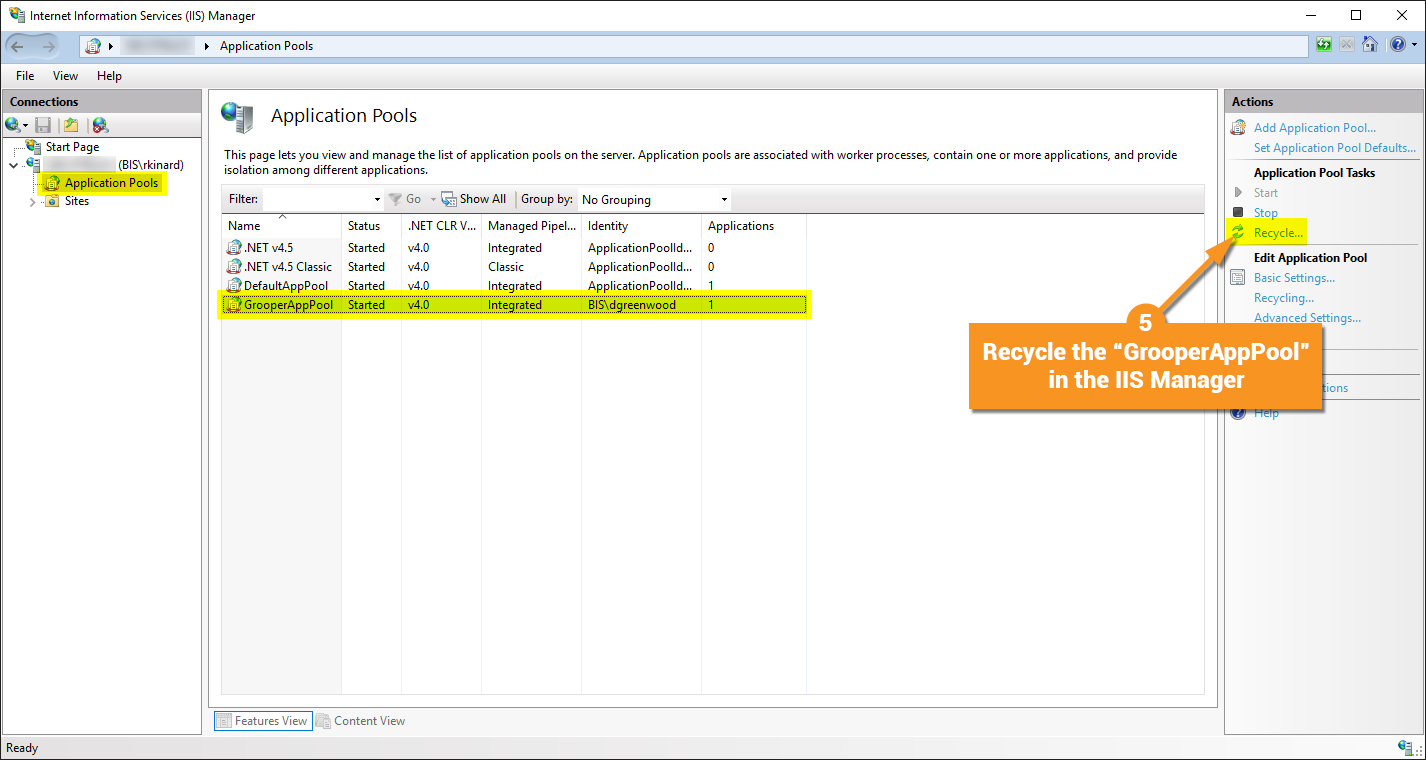Click the Back navigation arrow
This screenshot has width=1426, height=760.
pyautogui.click(x=19, y=46)
